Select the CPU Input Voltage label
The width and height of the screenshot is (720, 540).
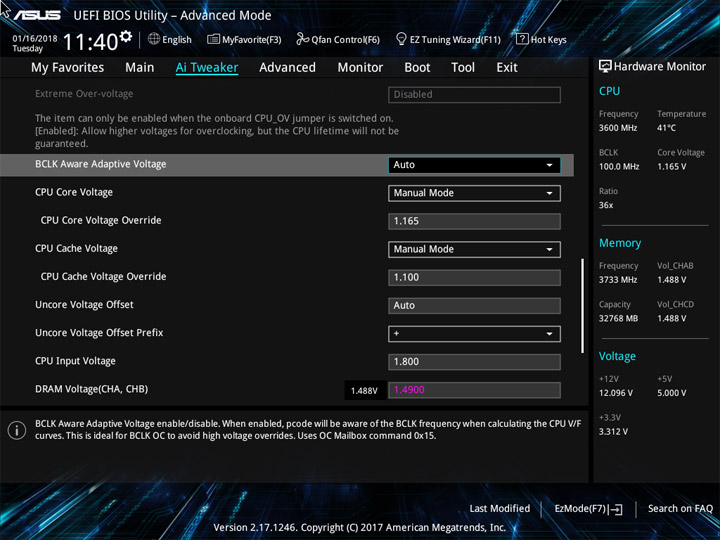pos(75,361)
